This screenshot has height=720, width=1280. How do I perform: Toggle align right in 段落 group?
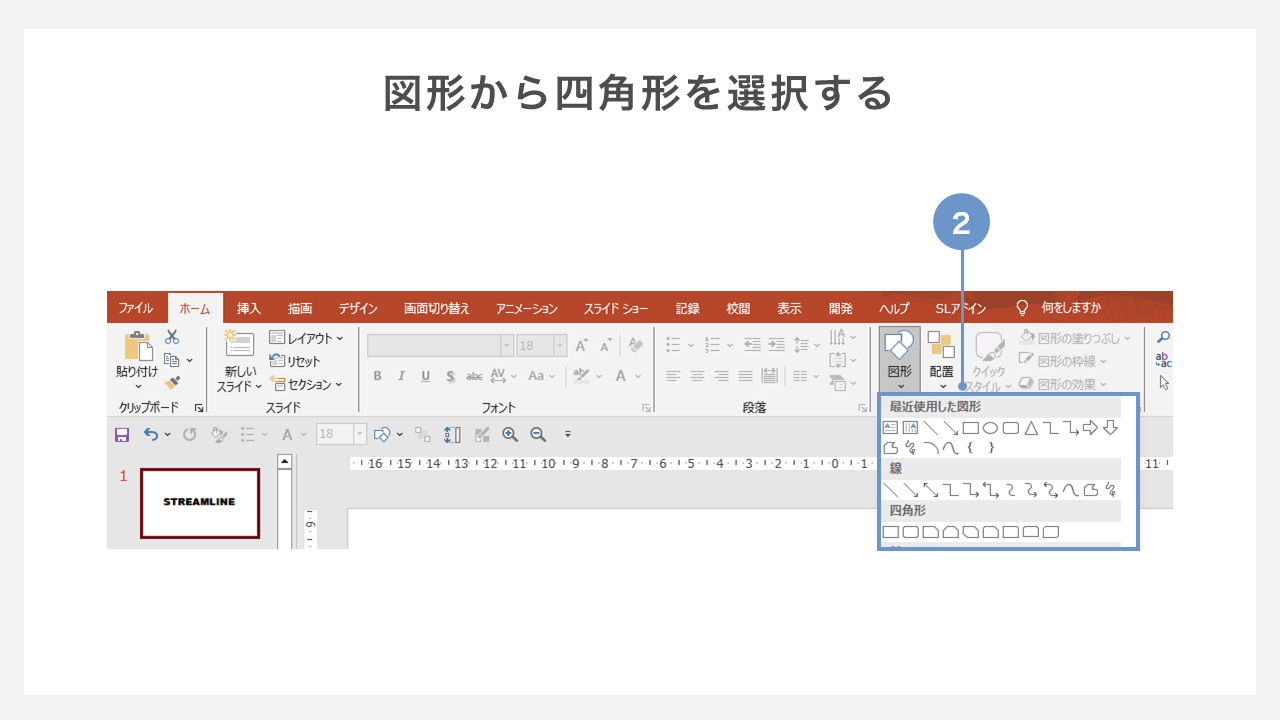pyautogui.click(x=721, y=376)
